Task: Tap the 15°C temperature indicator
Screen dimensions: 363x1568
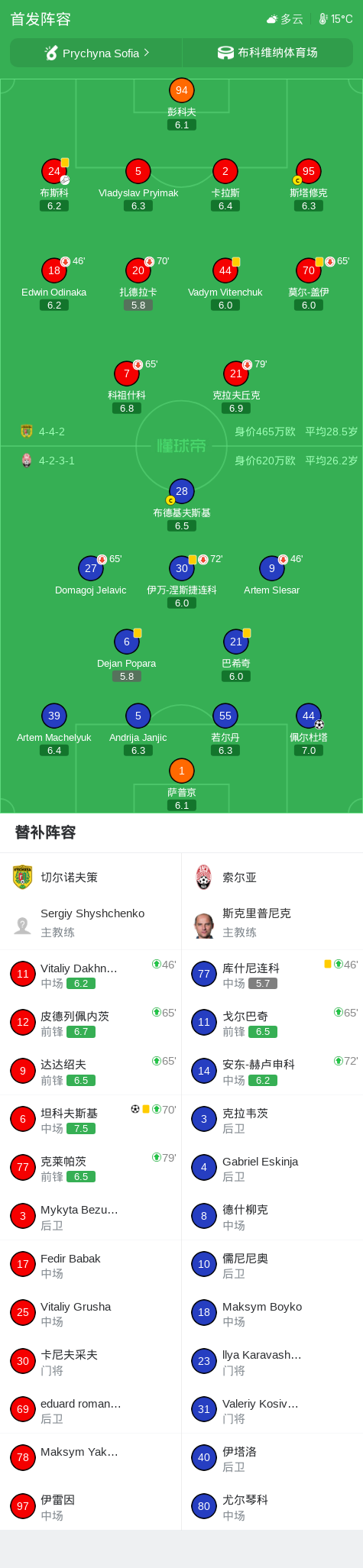Action: [x=335, y=19]
